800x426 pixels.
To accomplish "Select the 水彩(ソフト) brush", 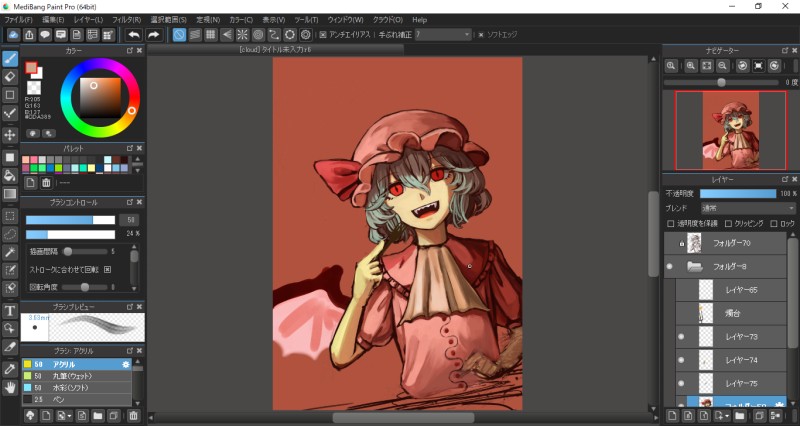I will 77,388.
